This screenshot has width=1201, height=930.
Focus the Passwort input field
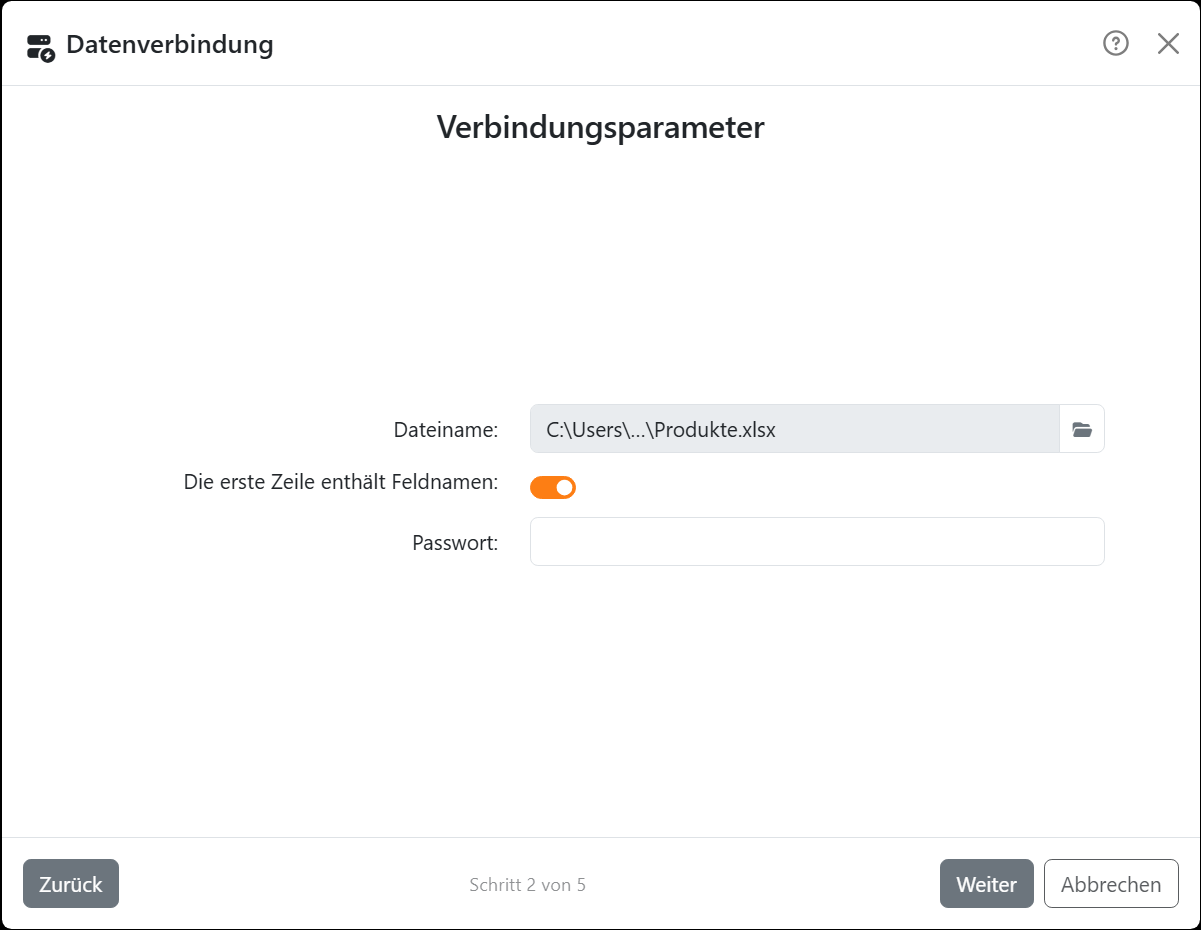pos(817,541)
